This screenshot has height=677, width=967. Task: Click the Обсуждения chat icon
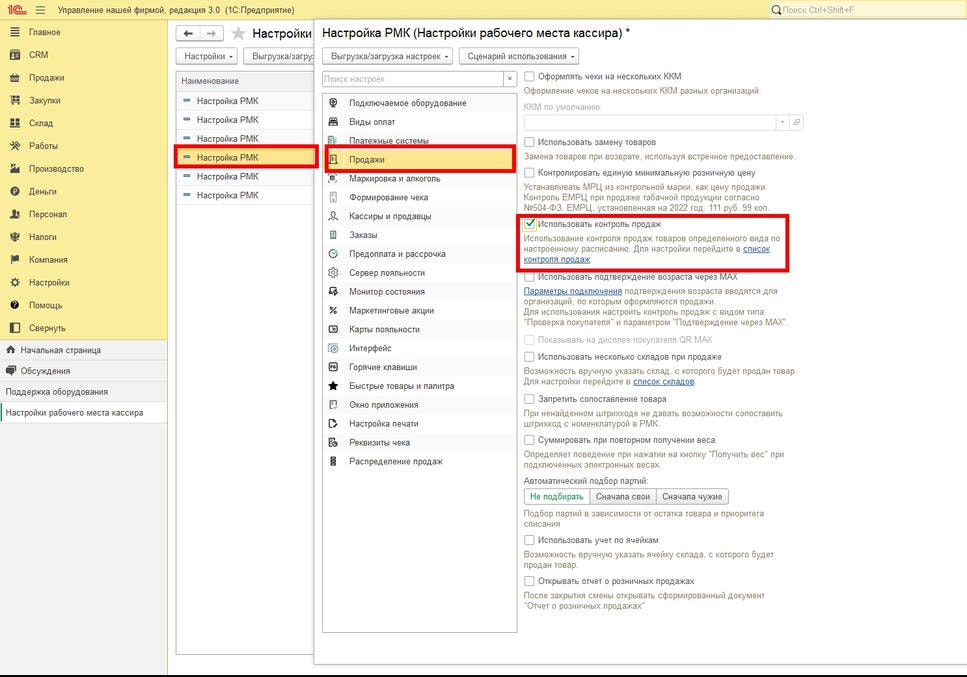pos(10,371)
